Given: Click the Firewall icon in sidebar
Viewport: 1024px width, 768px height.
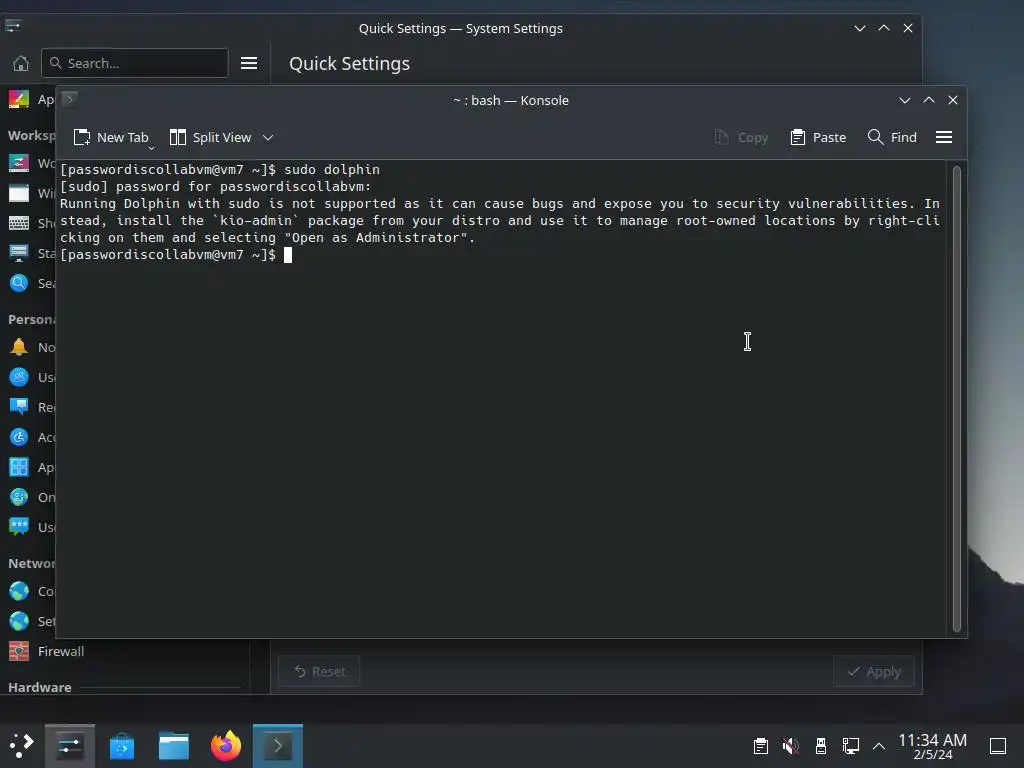Looking at the screenshot, I should coord(19,651).
